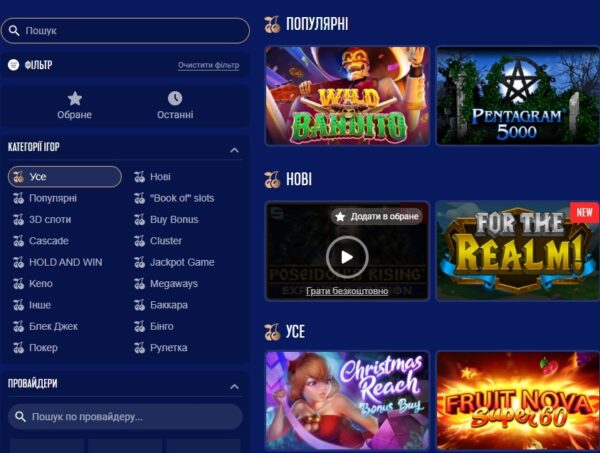Select Cascade category text

49,241
